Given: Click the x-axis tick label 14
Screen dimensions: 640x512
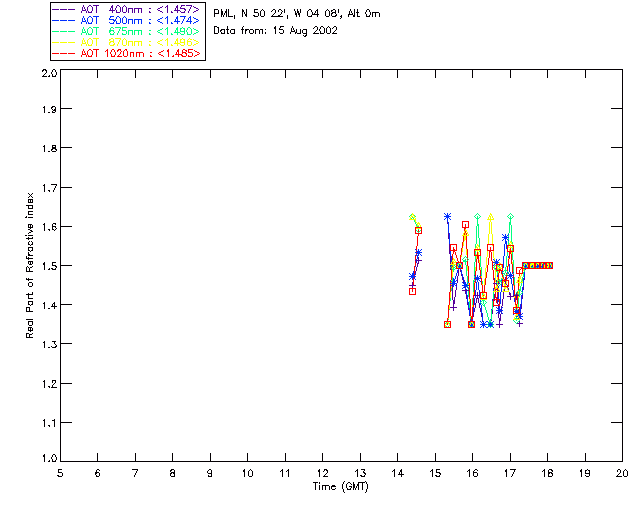Looking at the screenshot, I should pos(398,473).
